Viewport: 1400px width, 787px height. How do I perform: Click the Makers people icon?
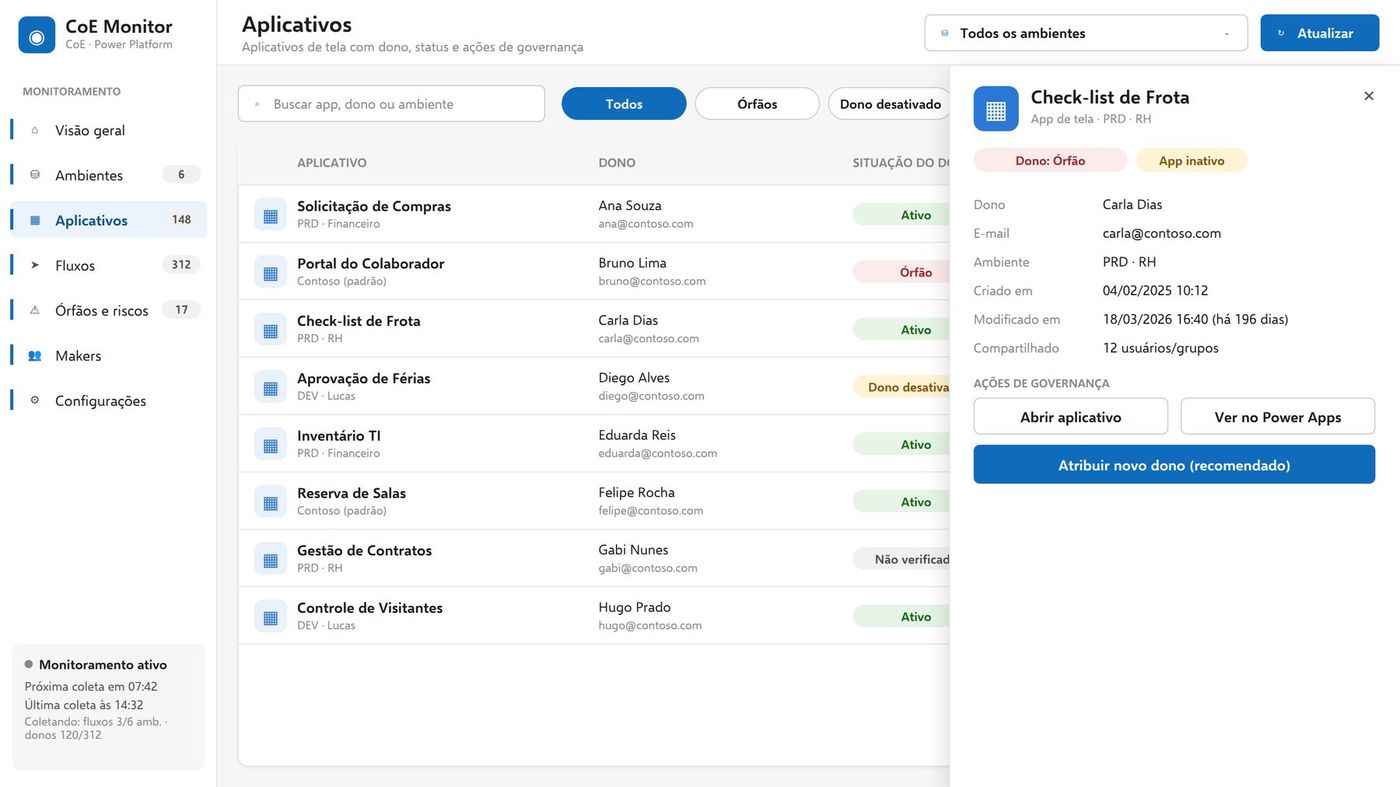[x=35, y=355]
